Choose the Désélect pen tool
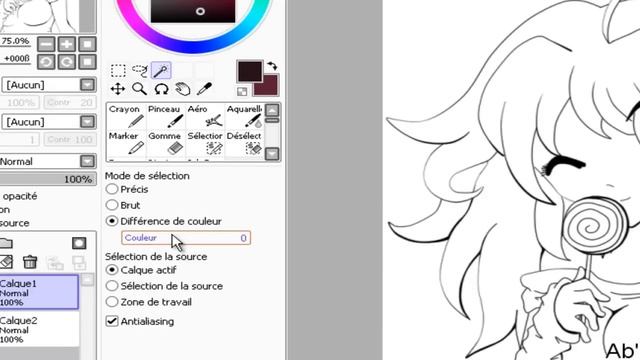 click(244, 143)
